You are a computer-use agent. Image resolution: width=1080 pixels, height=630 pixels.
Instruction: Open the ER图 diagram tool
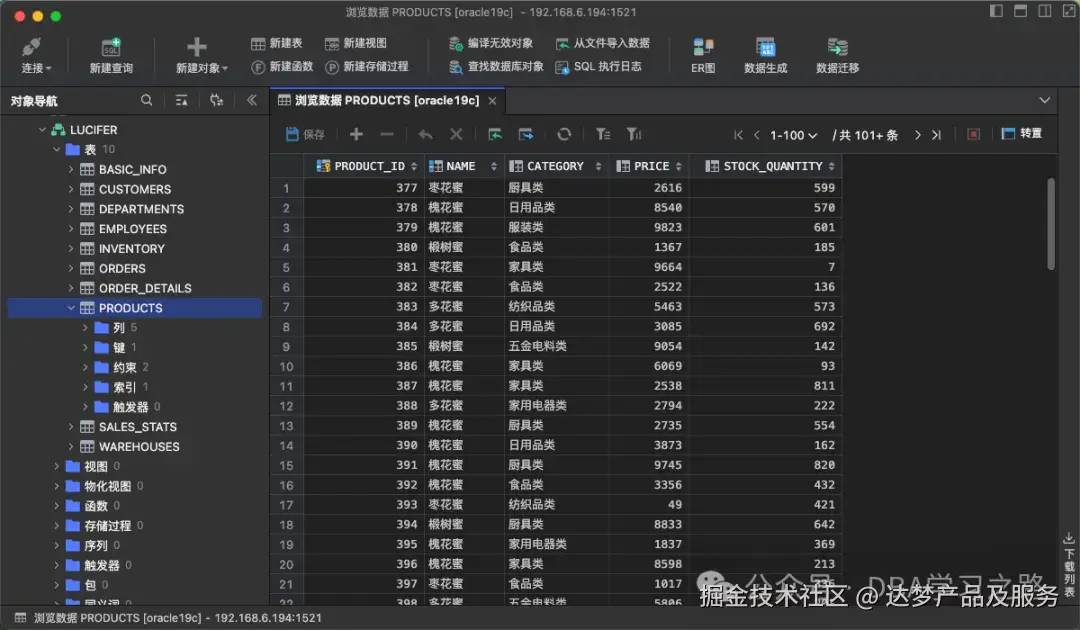pos(703,56)
